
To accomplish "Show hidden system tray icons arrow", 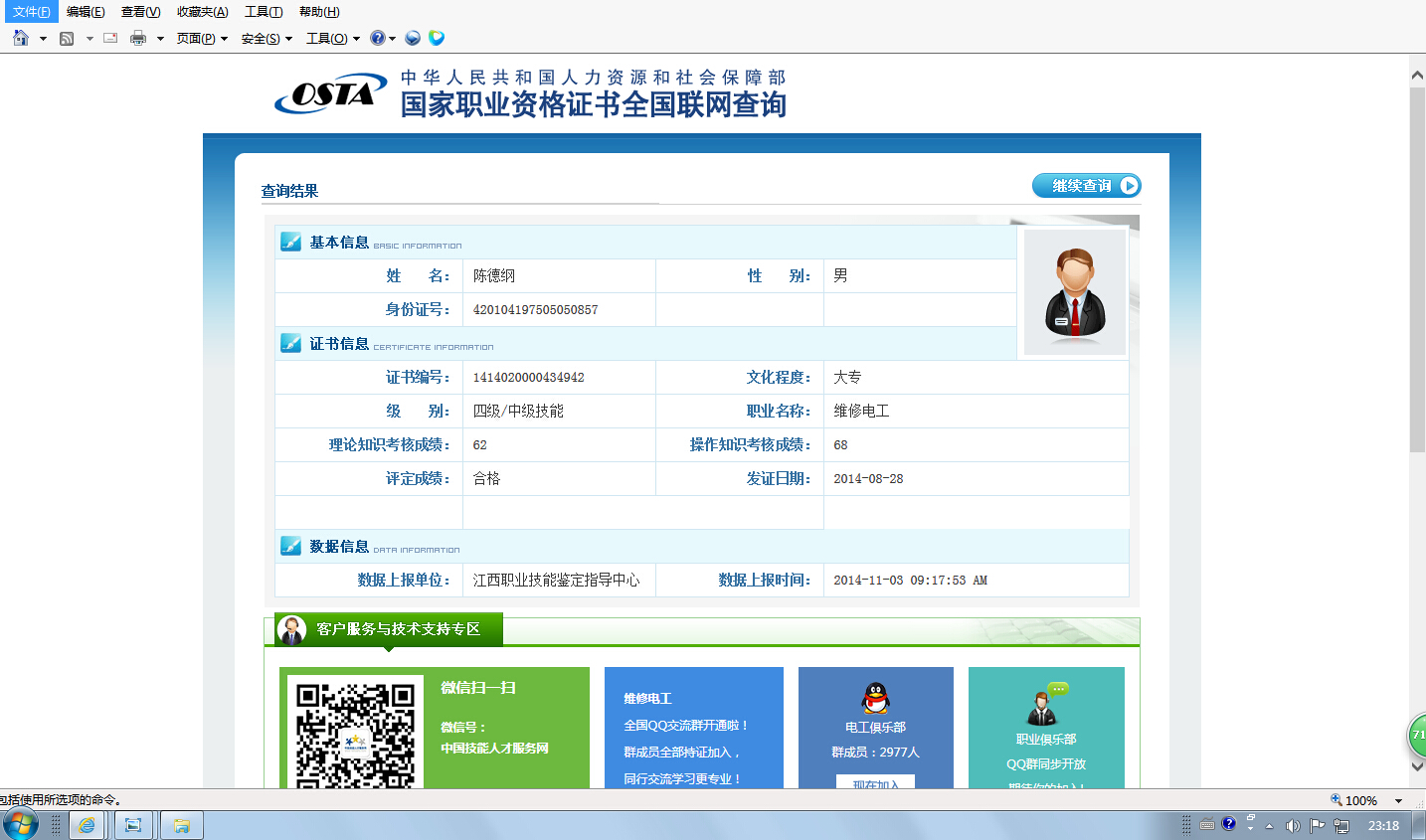I will [x=1269, y=825].
